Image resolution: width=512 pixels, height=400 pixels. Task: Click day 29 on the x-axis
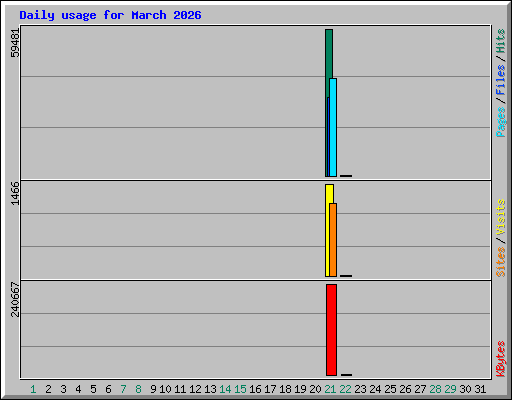click(x=450, y=389)
